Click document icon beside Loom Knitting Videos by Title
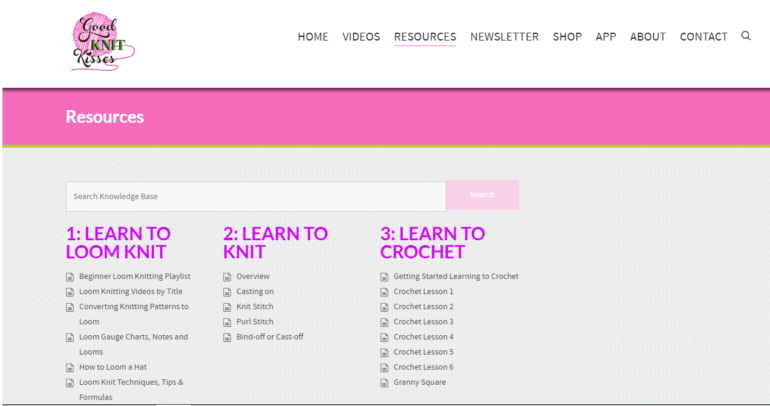 tap(70, 292)
